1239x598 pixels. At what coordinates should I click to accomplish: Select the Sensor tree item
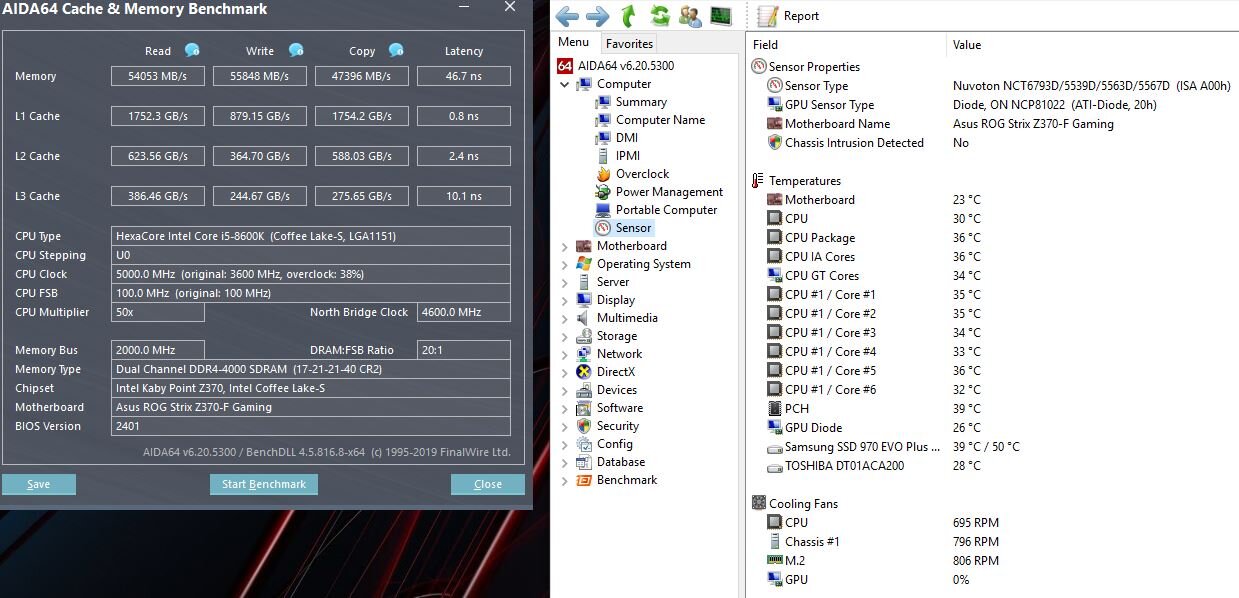[634, 228]
